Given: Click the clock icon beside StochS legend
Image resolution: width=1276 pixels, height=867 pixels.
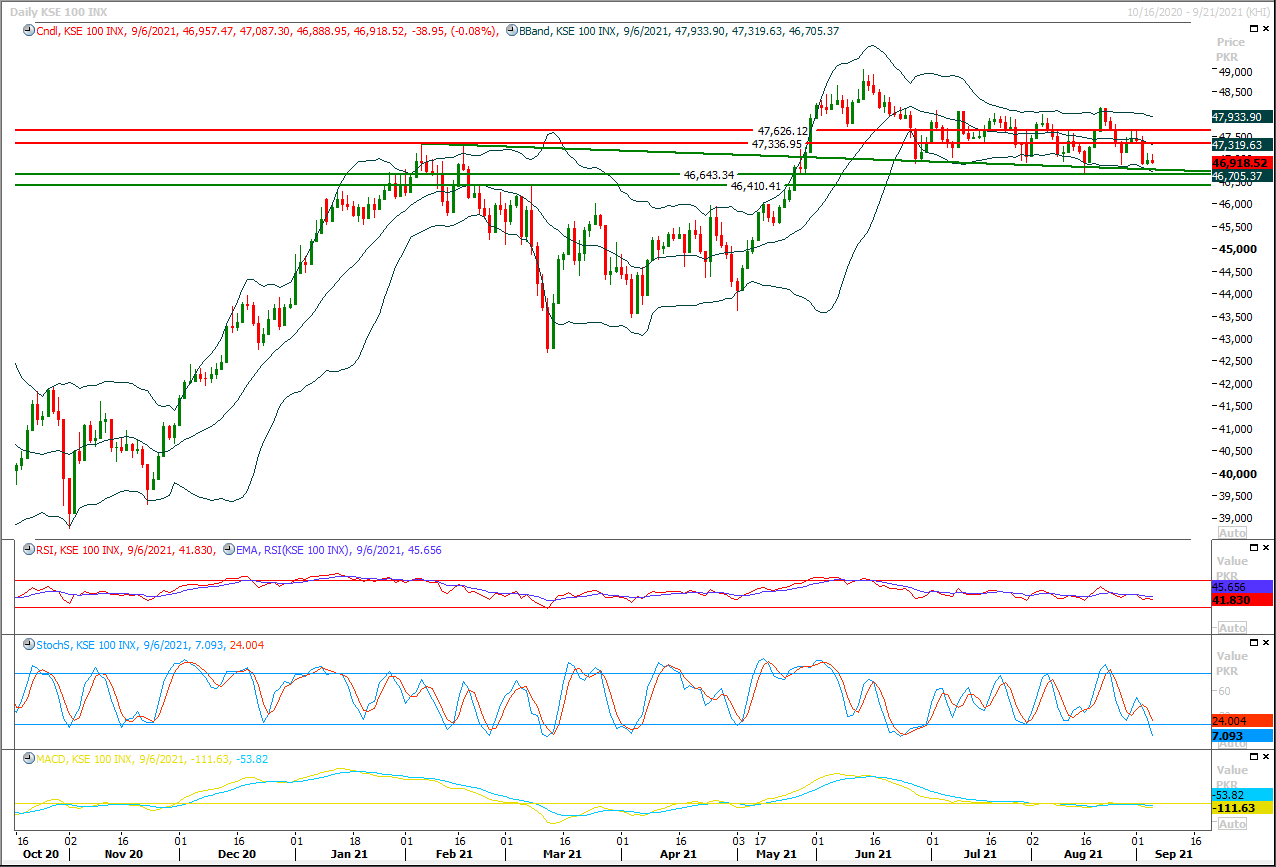Looking at the screenshot, I should [x=27, y=645].
